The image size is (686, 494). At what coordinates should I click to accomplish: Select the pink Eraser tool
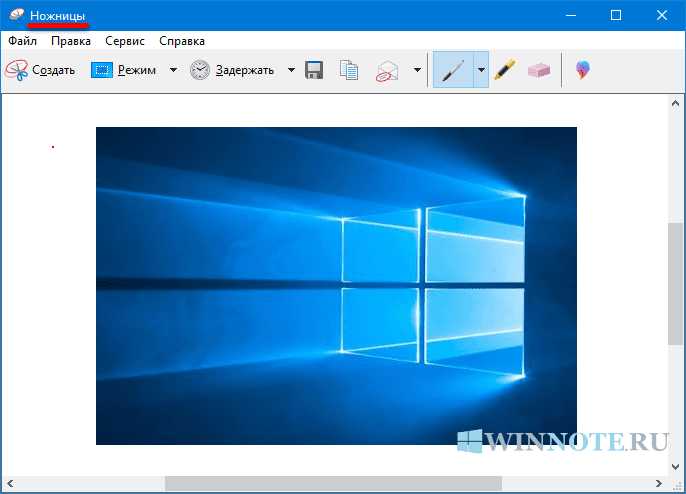(539, 70)
